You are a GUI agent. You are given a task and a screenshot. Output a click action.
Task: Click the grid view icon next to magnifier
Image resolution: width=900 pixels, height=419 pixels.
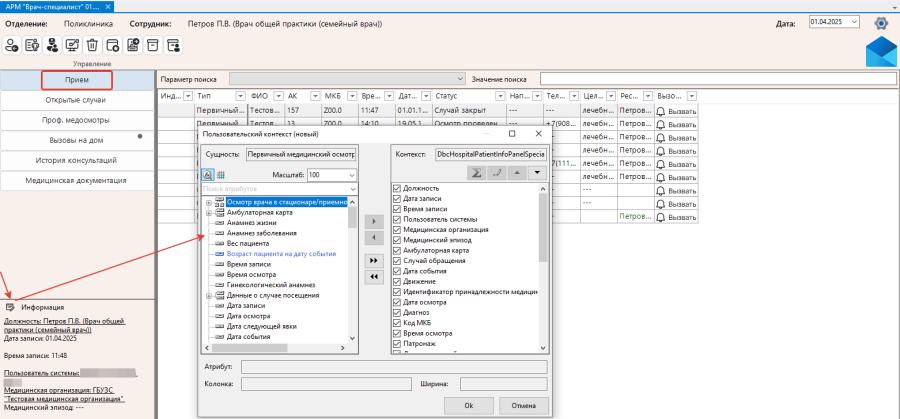click(220, 174)
